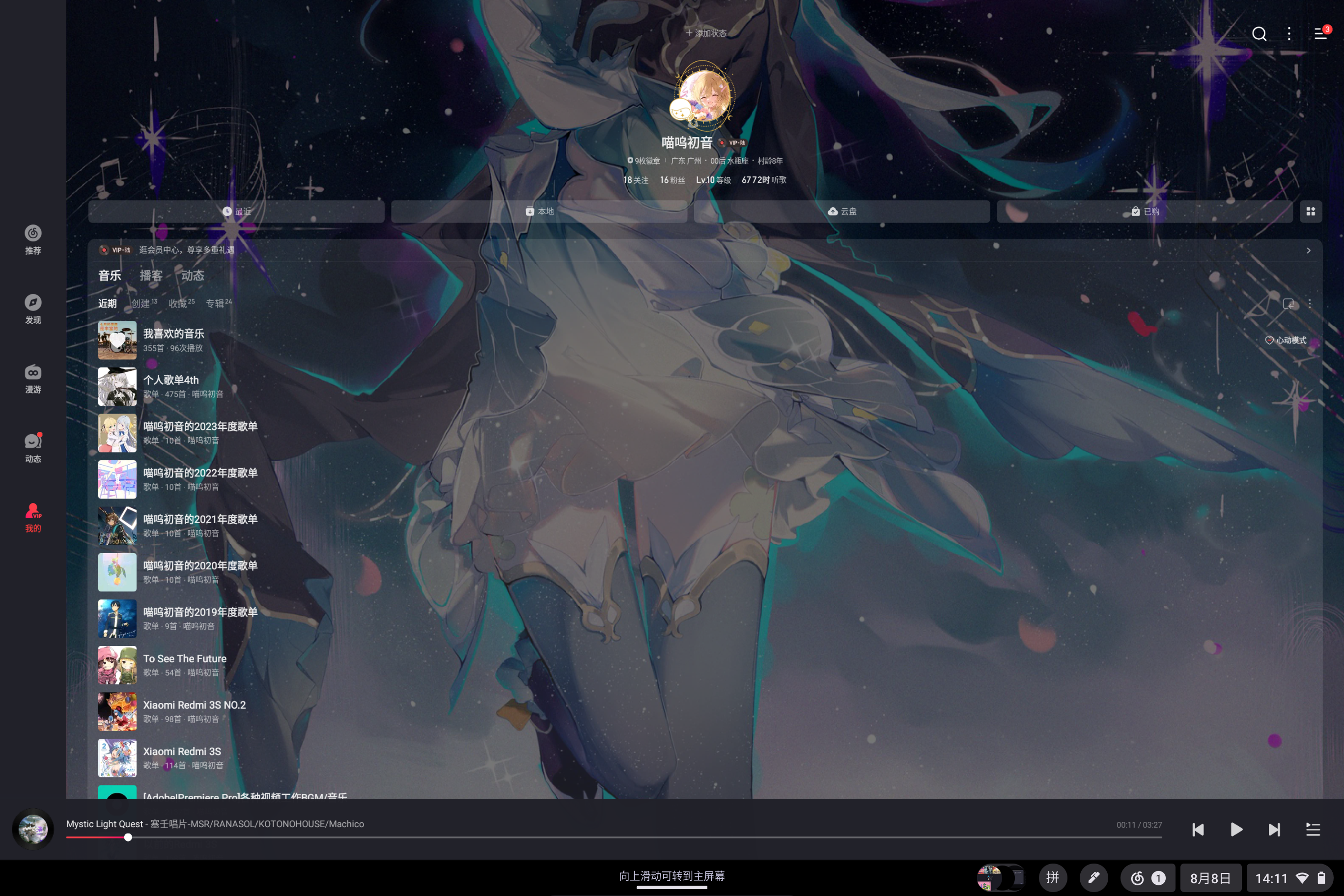
Task: Click 添加状态 to add a status
Action: (706, 33)
